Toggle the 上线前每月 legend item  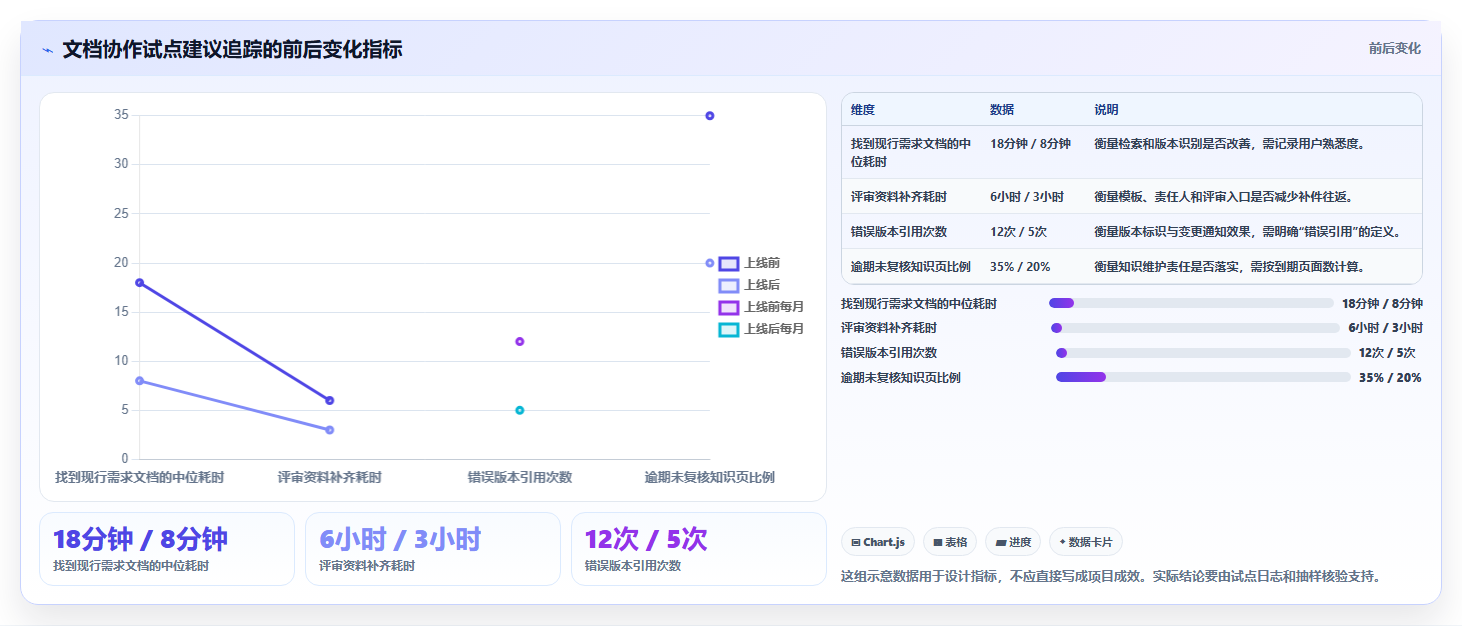[761, 307]
